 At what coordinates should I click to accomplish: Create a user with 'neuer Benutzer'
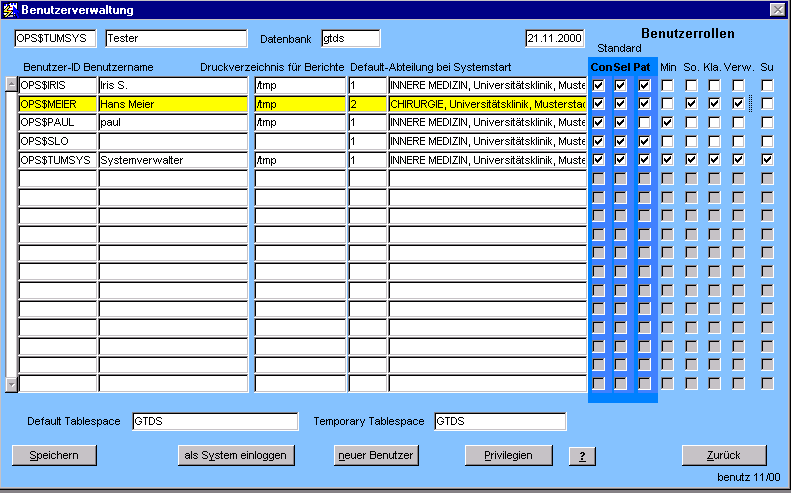(x=375, y=455)
